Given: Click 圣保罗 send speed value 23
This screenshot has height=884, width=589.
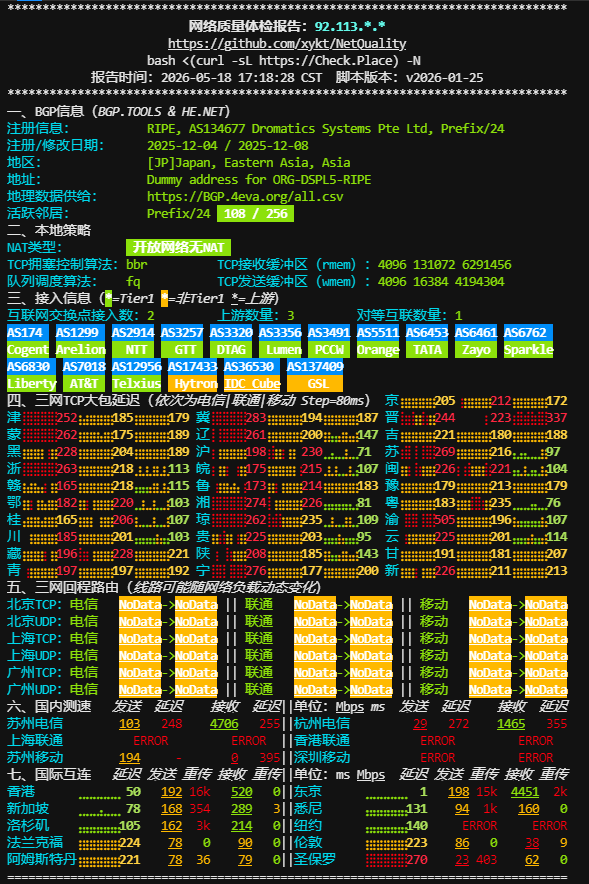Looking at the screenshot, I should pyautogui.click(x=462, y=860).
